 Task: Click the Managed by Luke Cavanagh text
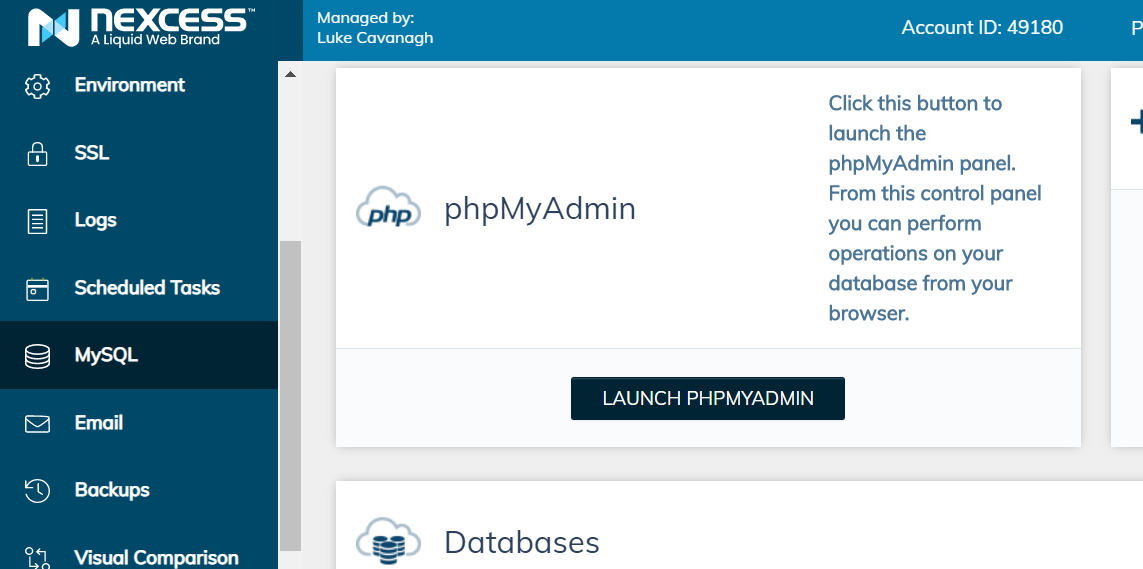click(375, 28)
